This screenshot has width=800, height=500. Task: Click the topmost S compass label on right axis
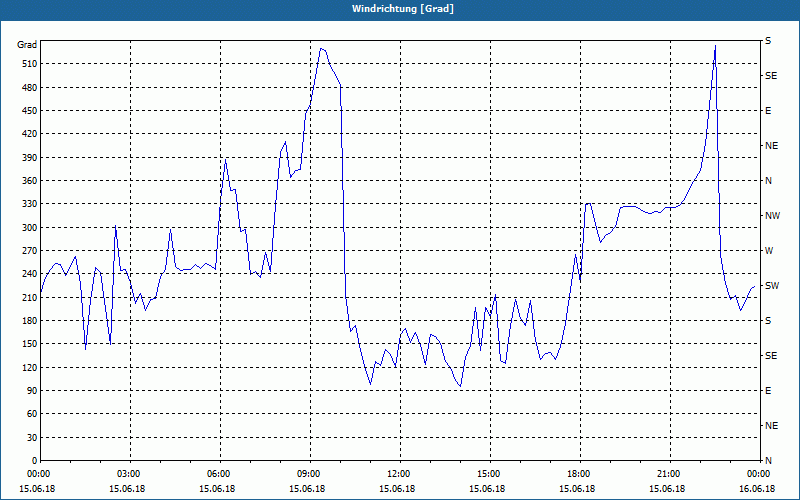(768, 41)
